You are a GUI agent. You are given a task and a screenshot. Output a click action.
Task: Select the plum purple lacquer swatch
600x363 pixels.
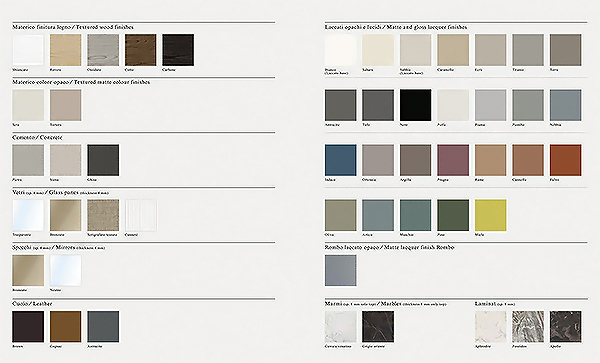pyautogui.click(x=453, y=160)
